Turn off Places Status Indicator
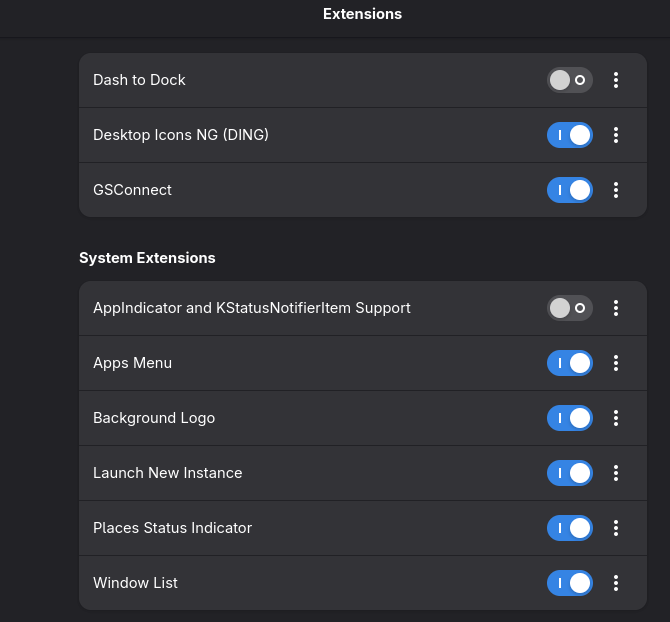This screenshot has width=670, height=622. [x=570, y=528]
